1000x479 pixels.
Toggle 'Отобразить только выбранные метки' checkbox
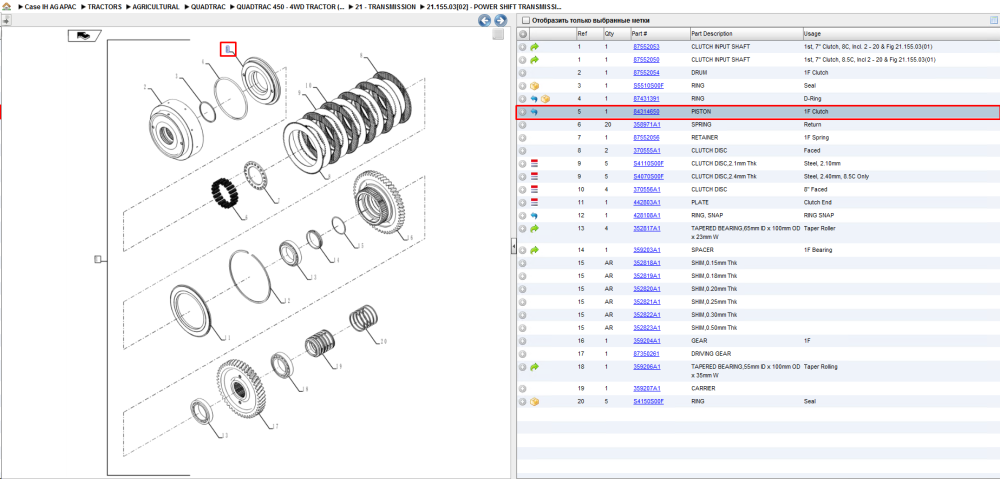(525, 20)
